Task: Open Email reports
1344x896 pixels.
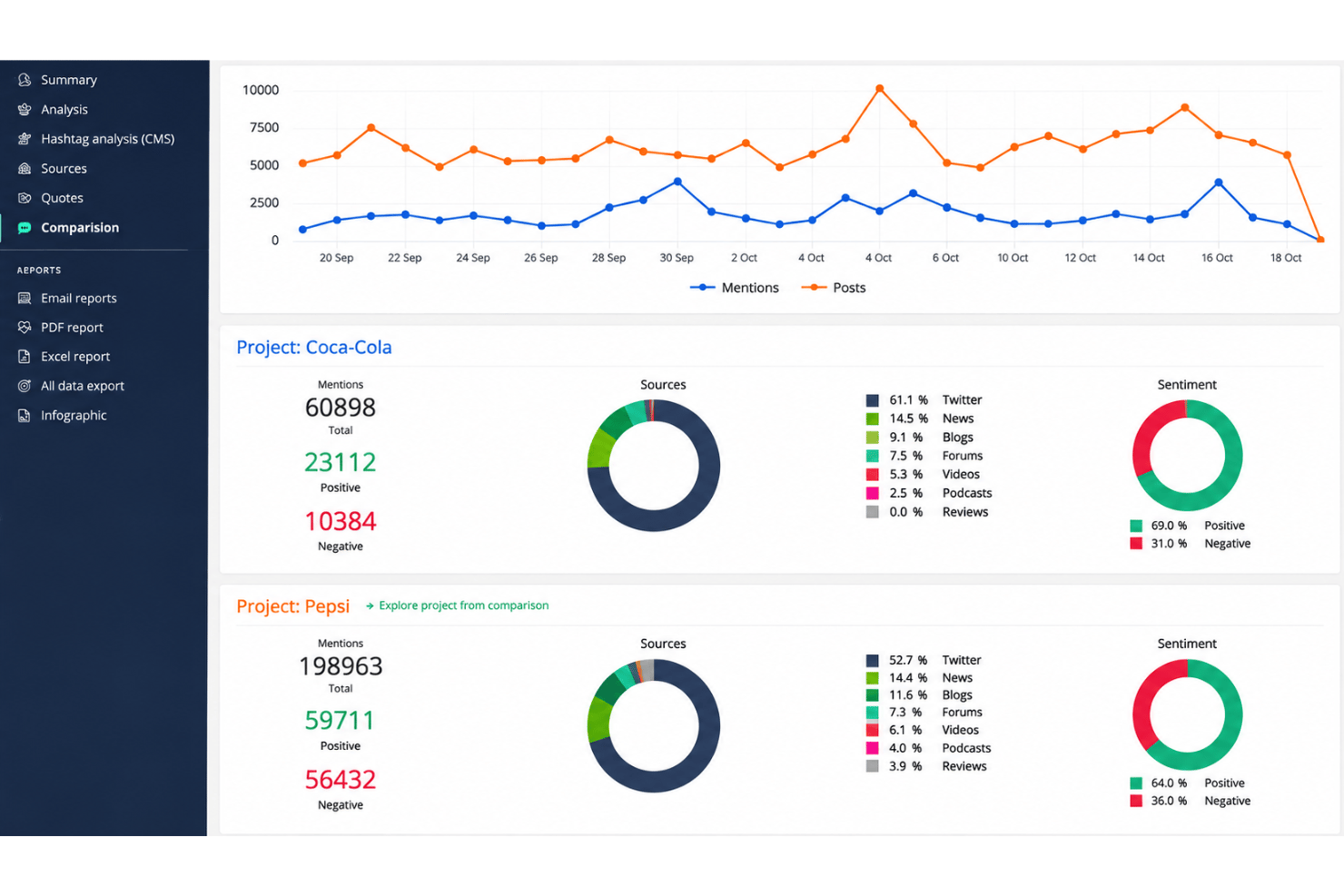Action: point(79,298)
